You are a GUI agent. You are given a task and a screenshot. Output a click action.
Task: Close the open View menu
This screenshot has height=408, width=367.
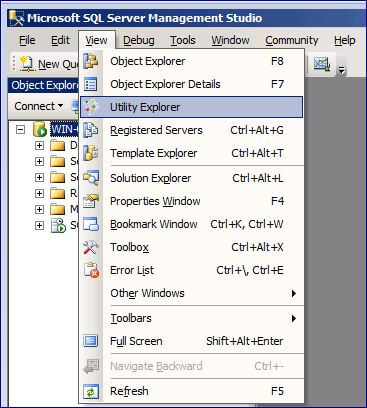(96, 40)
